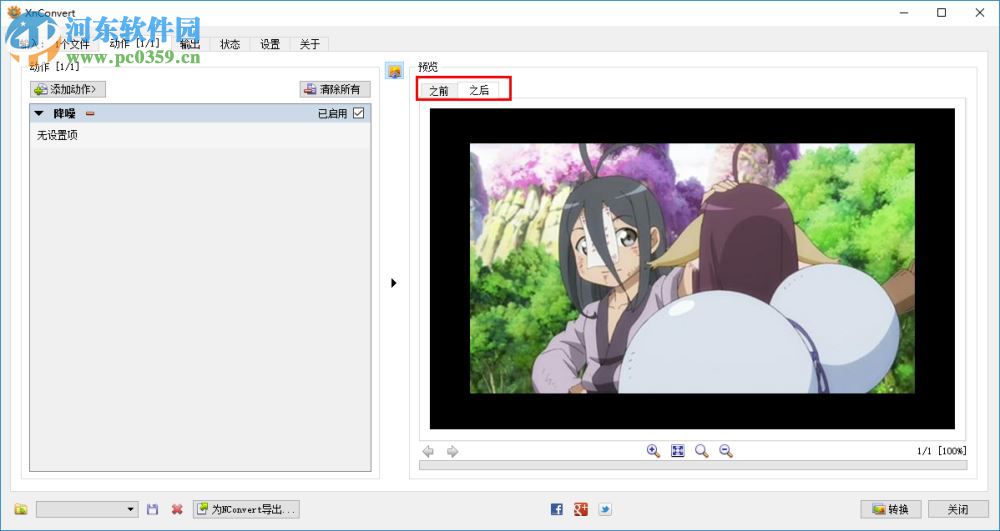Screen dimensions: 1000x531
Task: Switch to the 之前 preview tab
Action: [439, 91]
